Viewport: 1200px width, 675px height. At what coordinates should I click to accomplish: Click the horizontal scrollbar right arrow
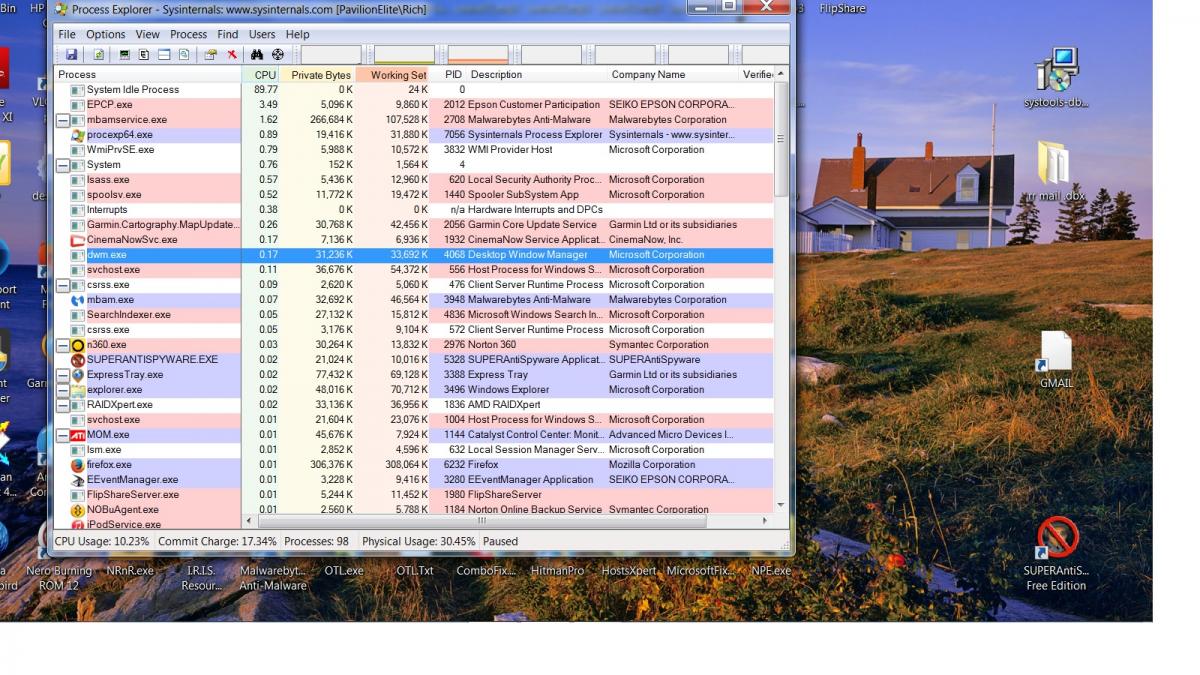tap(766, 521)
